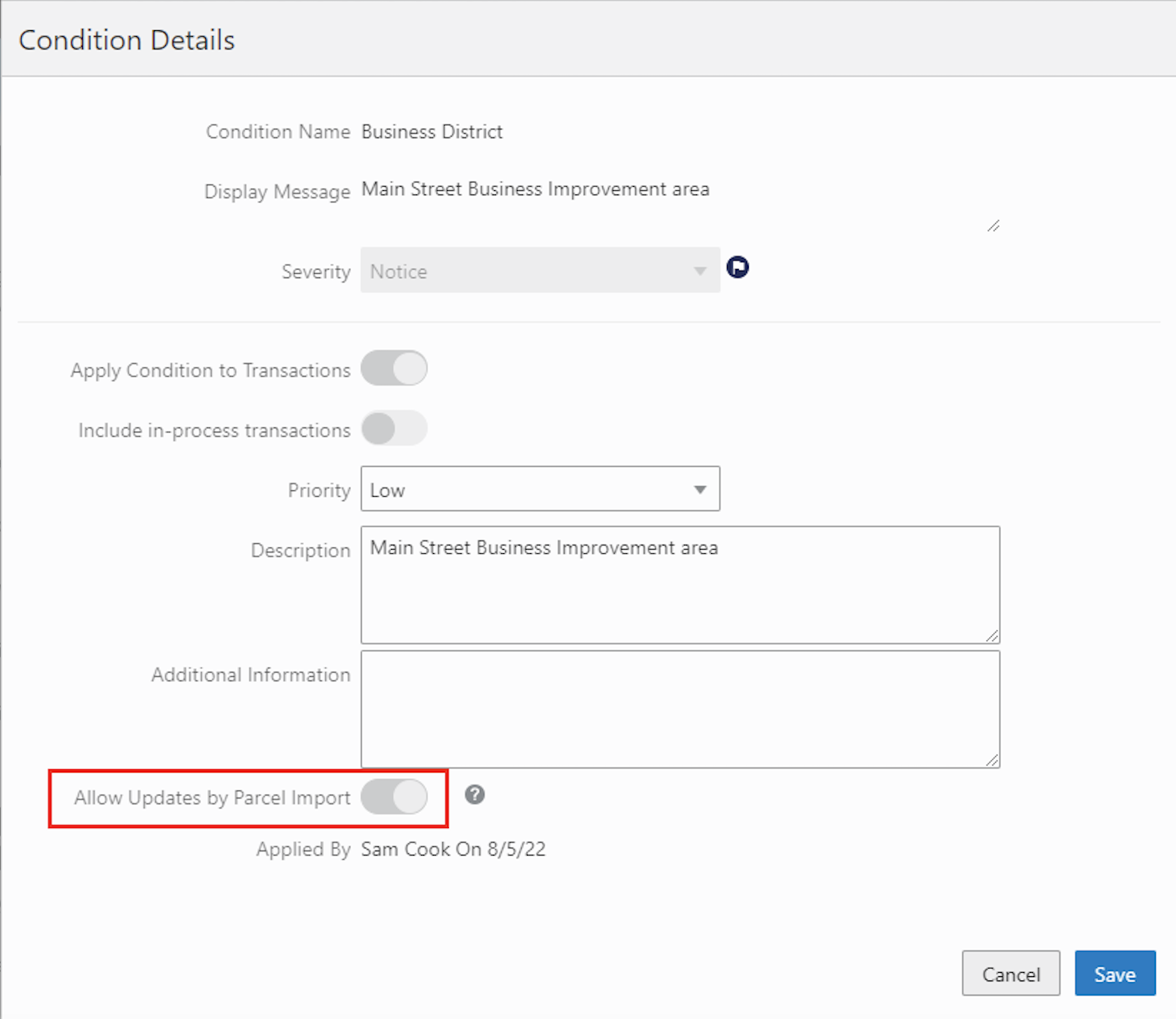Open the Priority dropdown
The width and height of the screenshot is (1176, 1019).
tap(539, 489)
